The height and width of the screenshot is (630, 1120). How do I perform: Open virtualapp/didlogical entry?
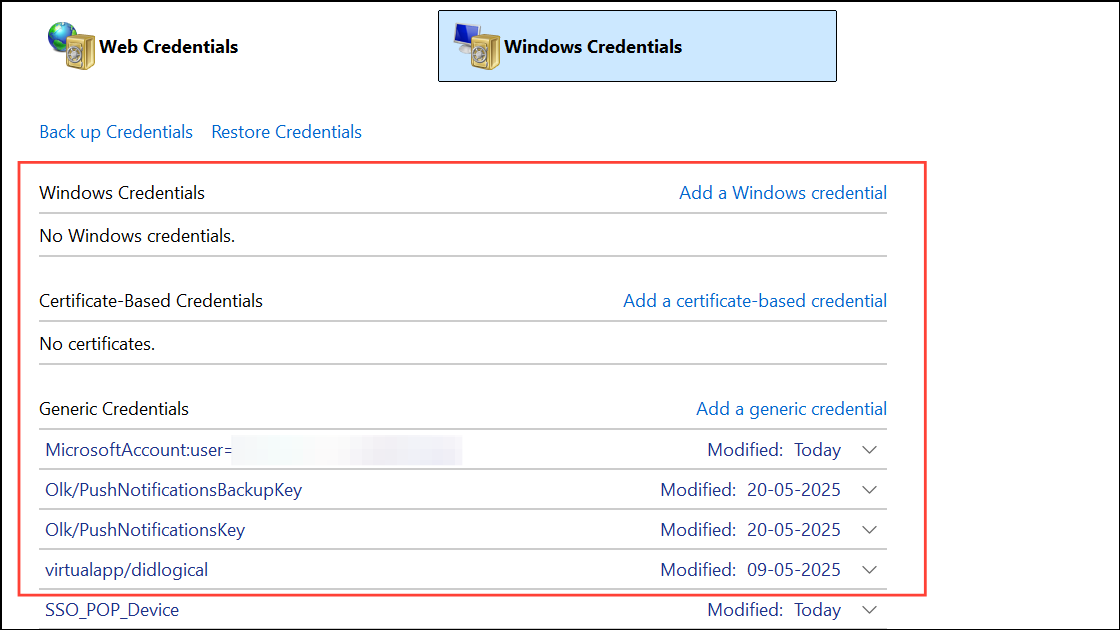click(463, 570)
